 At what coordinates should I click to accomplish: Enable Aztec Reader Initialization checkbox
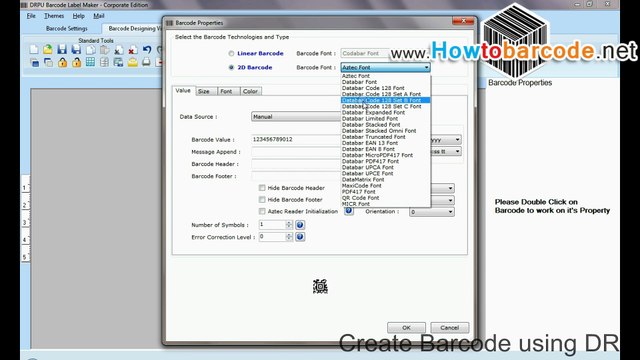262,211
